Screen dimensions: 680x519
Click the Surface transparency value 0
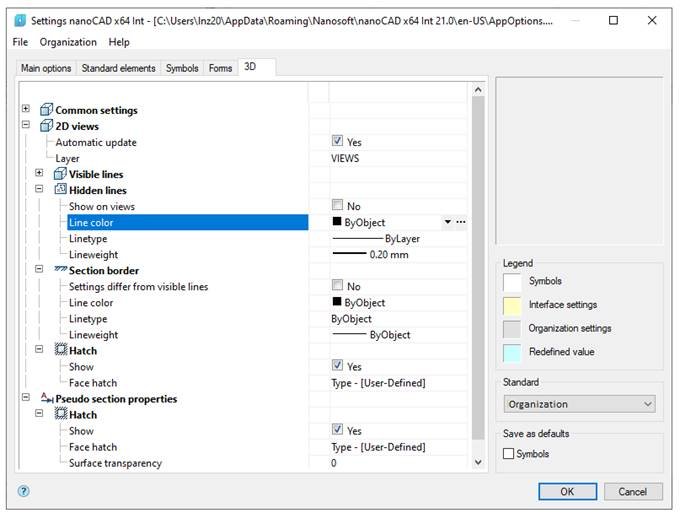coord(333,463)
